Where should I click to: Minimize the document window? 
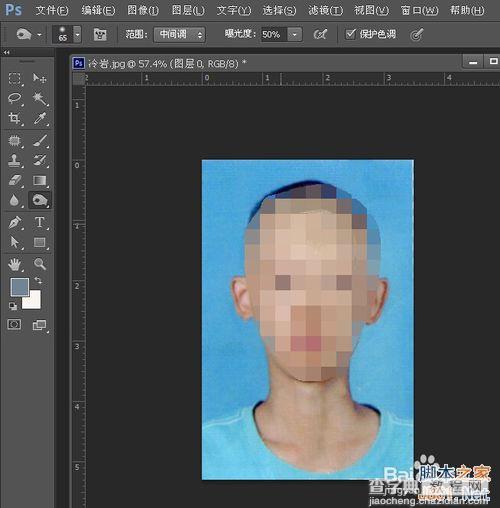tap(473, 62)
